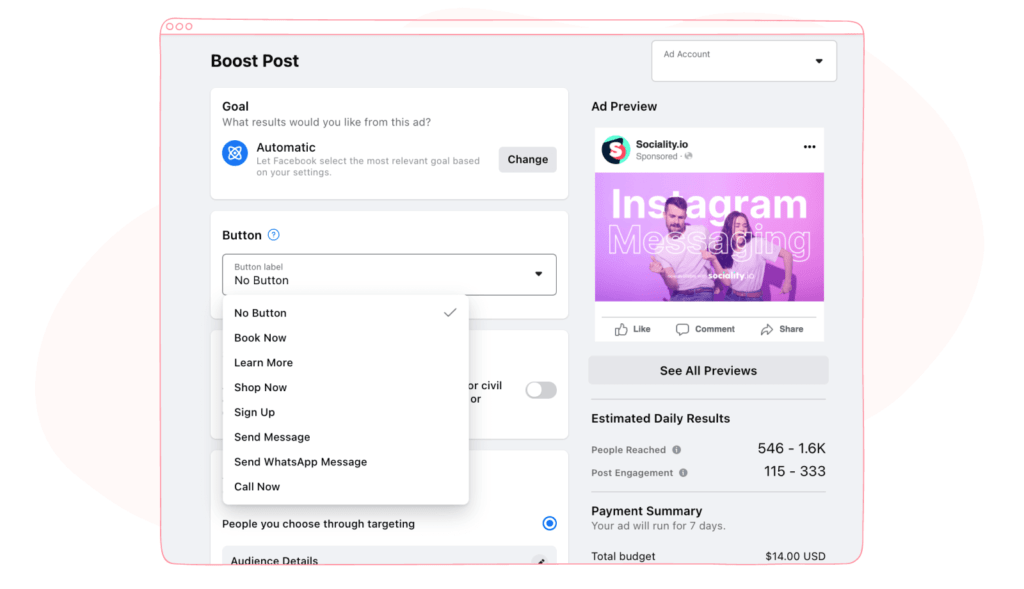Click the Comment button label
1024x589 pixels.
[714, 329]
